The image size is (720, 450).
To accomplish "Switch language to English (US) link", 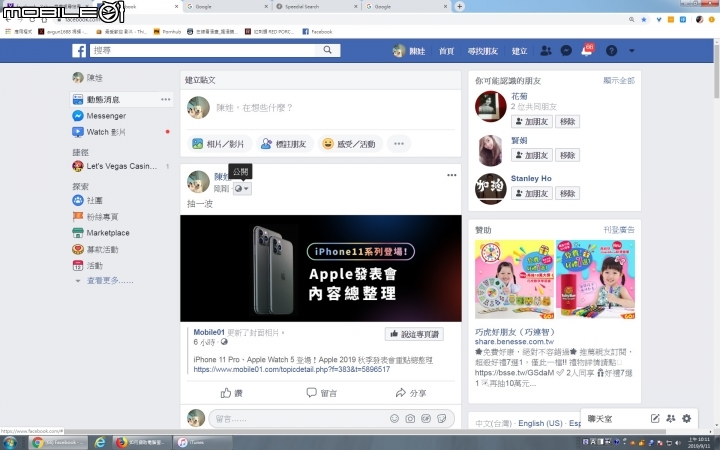I will [540, 423].
